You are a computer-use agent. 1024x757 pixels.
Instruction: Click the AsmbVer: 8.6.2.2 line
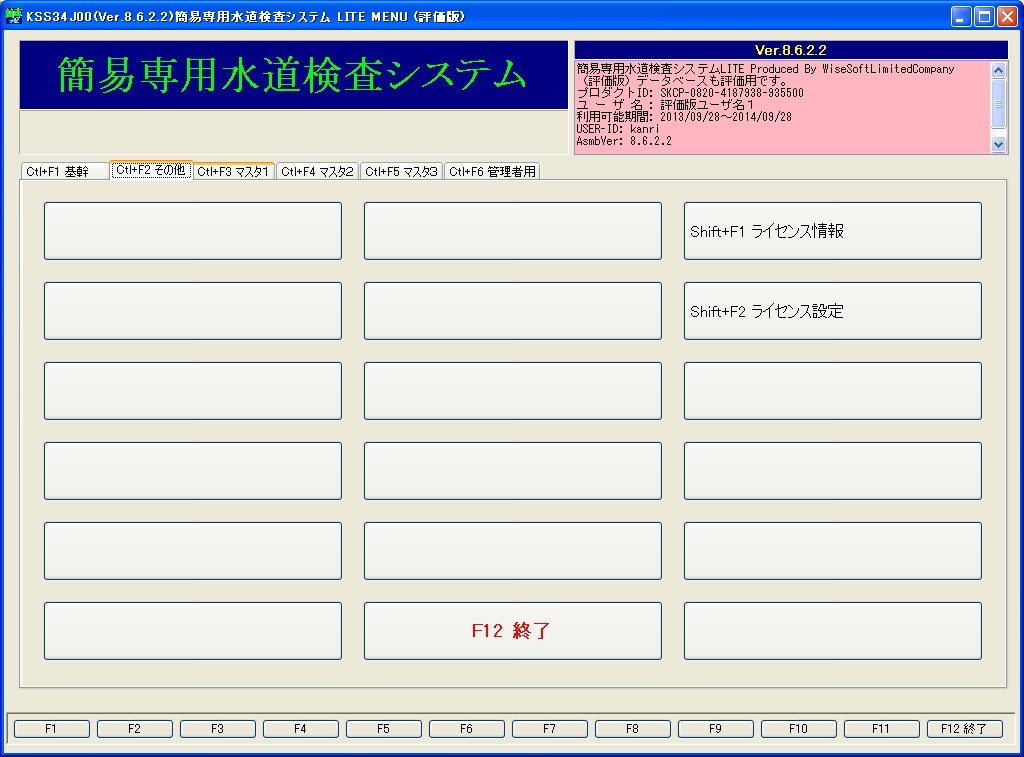tap(624, 140)
